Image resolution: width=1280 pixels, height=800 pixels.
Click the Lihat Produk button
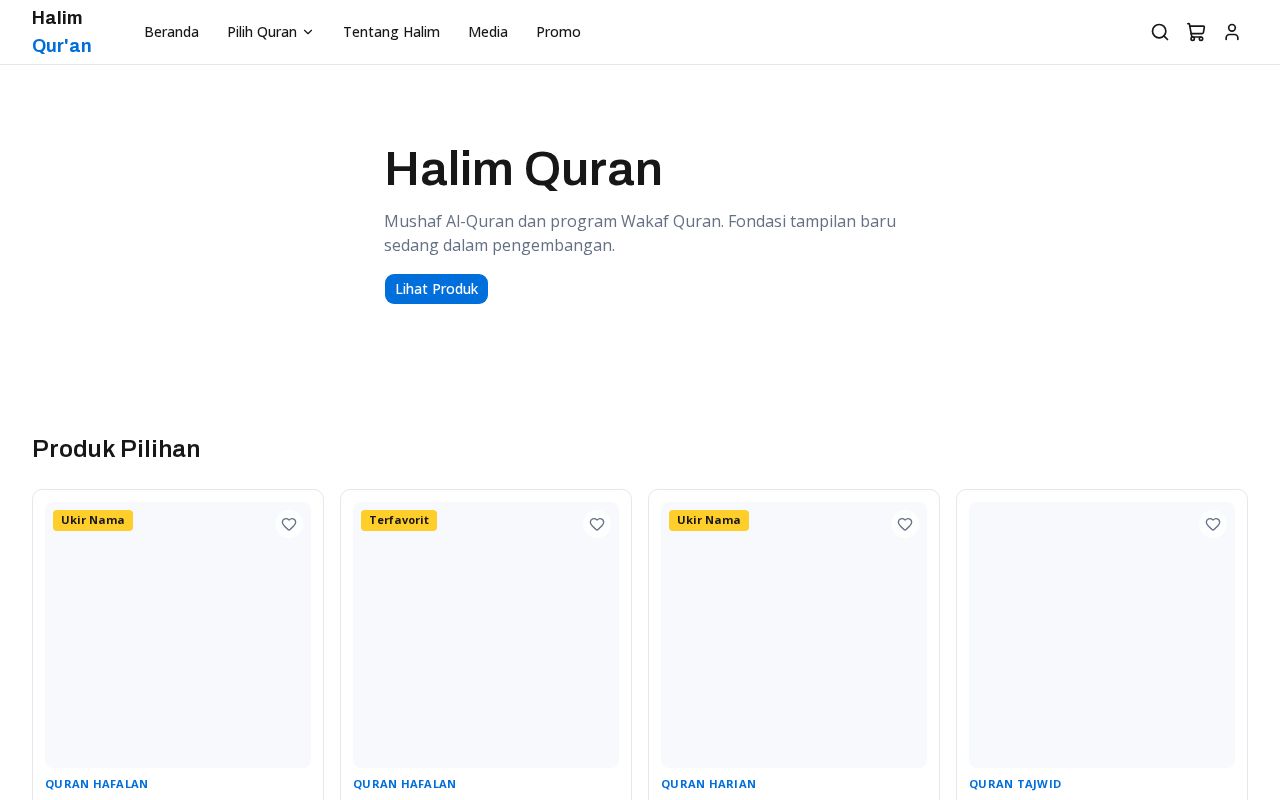click(436, 289)
